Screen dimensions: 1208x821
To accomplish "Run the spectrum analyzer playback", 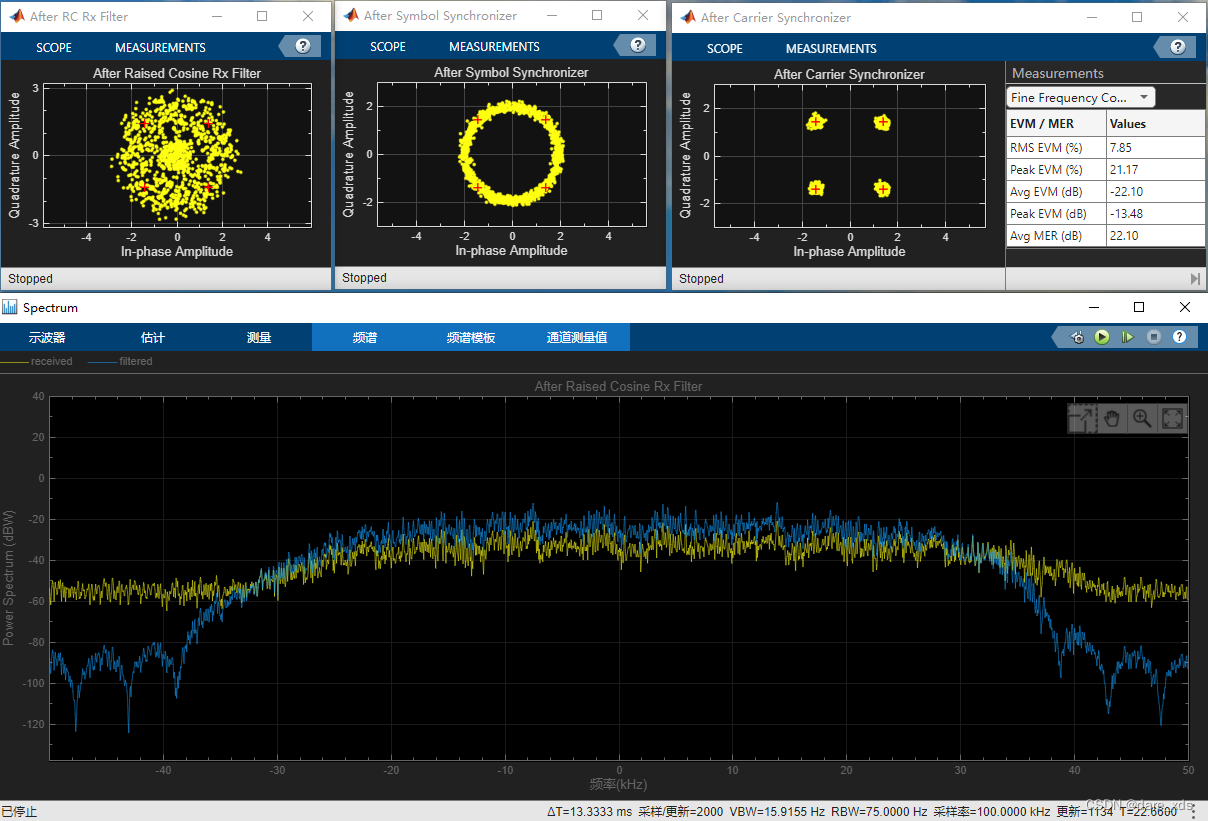I will pyautogui.click(x=1102, y=337).
